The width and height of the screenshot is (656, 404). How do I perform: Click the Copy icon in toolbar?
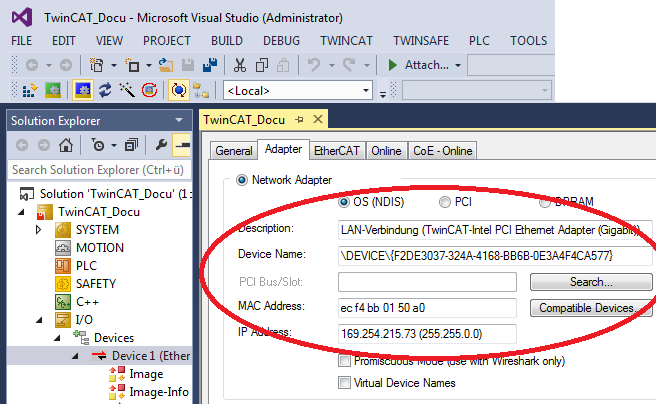262,65
